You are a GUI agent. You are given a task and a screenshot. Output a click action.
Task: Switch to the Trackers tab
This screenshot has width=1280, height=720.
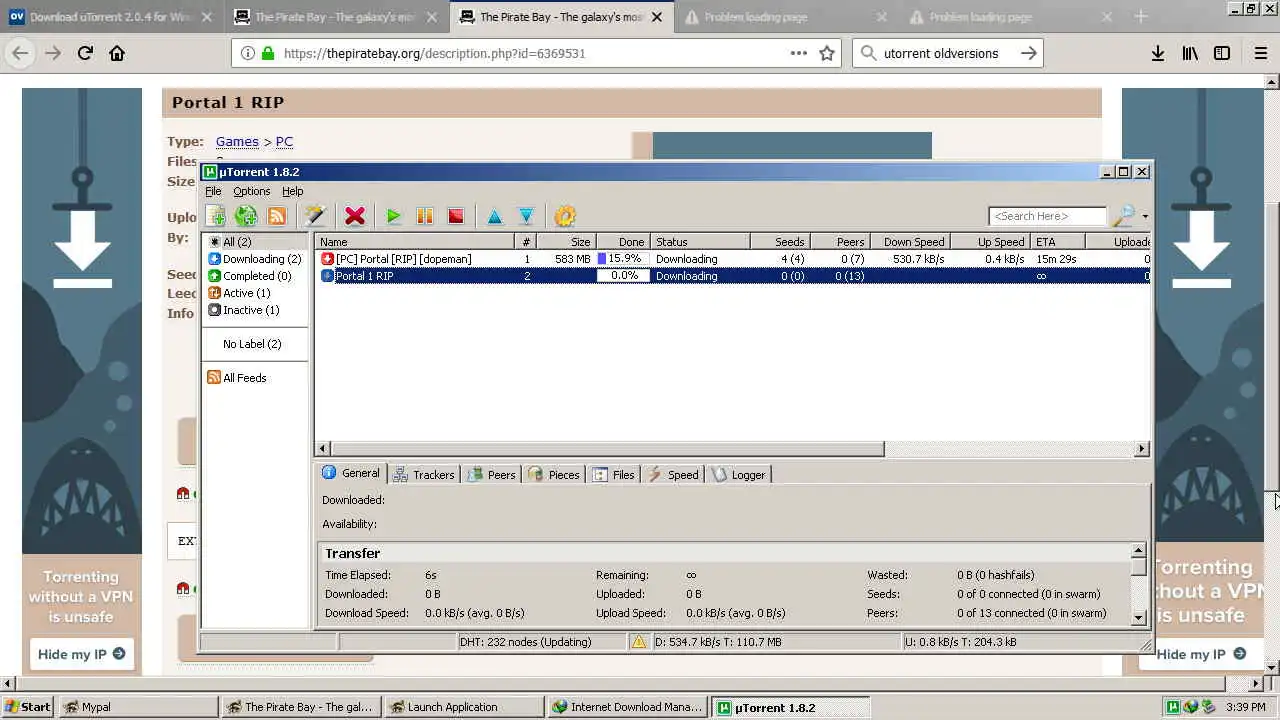(x=424, y=475)
